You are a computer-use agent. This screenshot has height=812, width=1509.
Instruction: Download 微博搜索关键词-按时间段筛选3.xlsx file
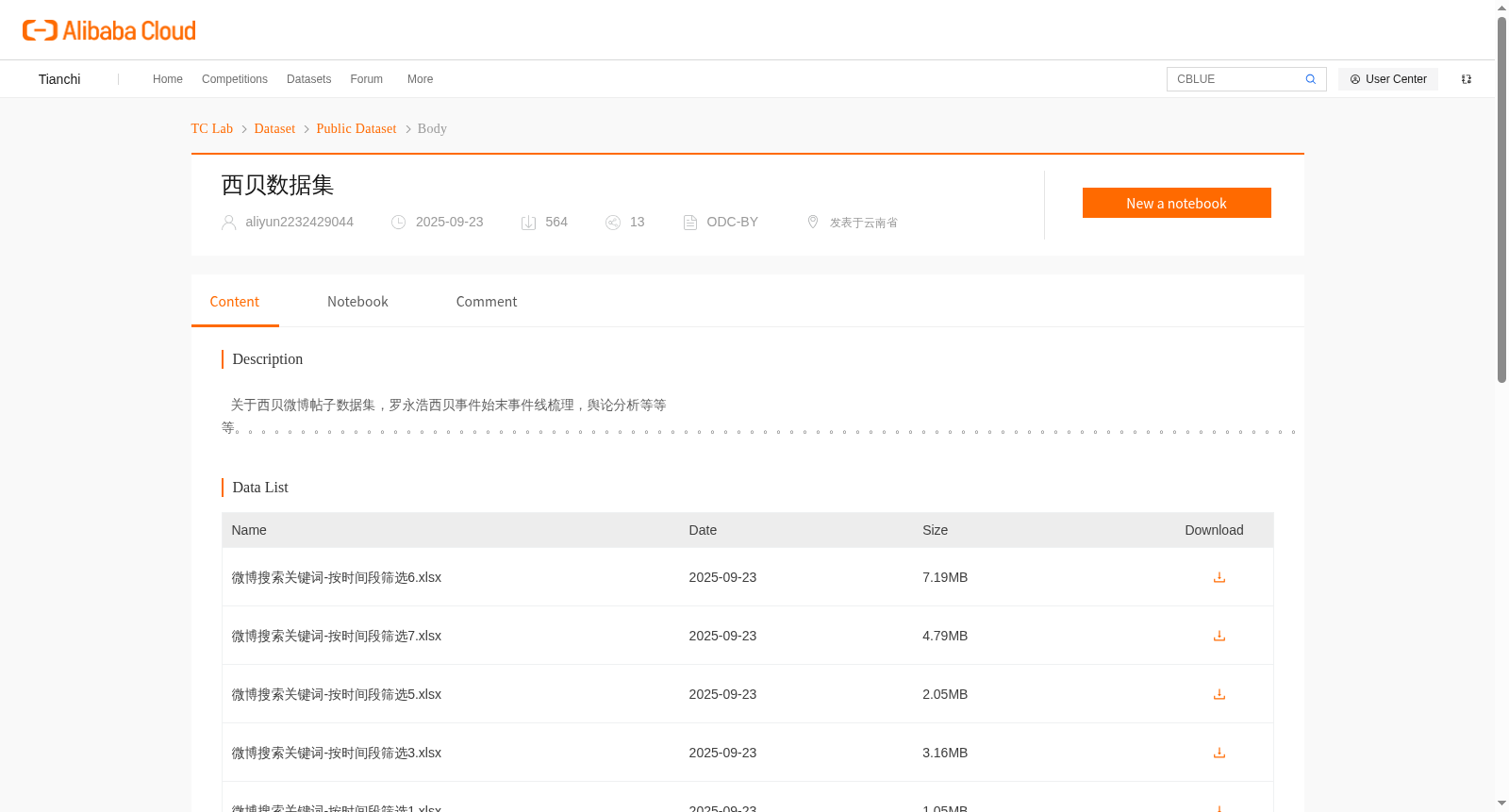click(1219, 753)
